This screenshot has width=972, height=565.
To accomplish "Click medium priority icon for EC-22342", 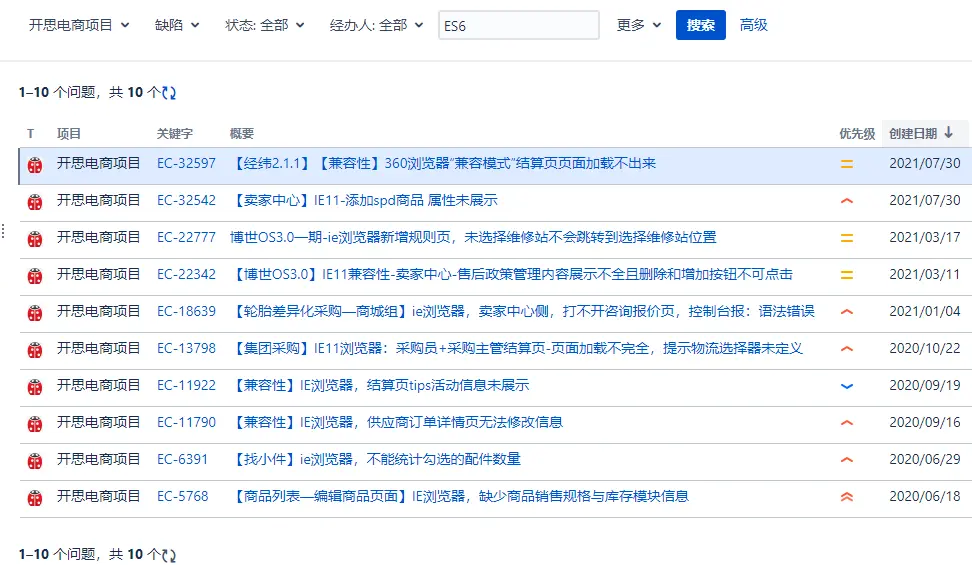I will (847, 275).
